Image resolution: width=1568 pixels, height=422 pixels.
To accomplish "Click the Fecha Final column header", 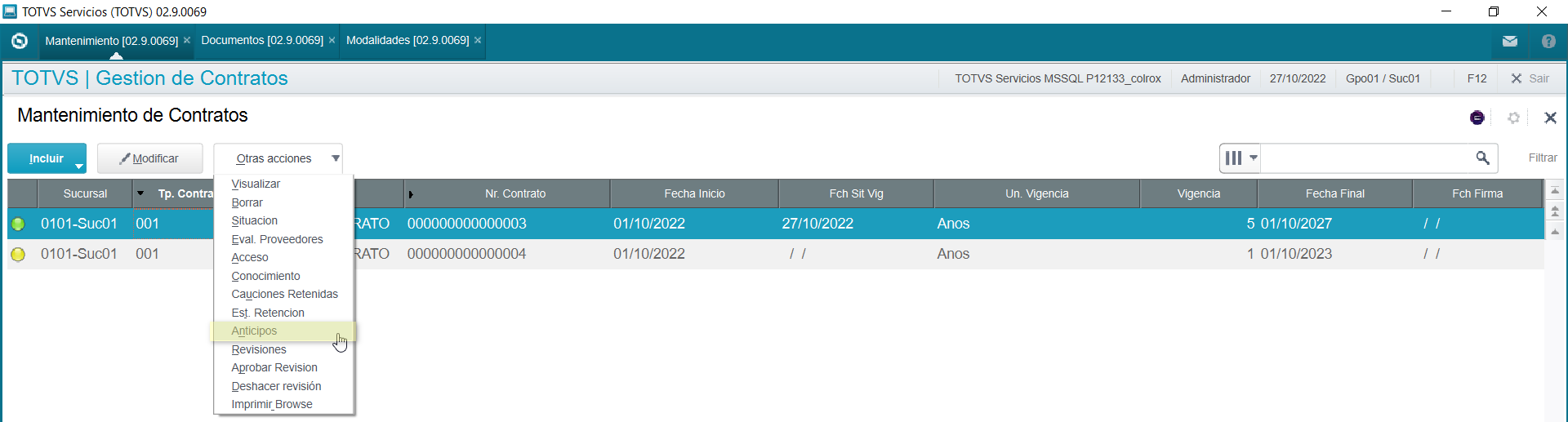I will tap(1334, 193).
